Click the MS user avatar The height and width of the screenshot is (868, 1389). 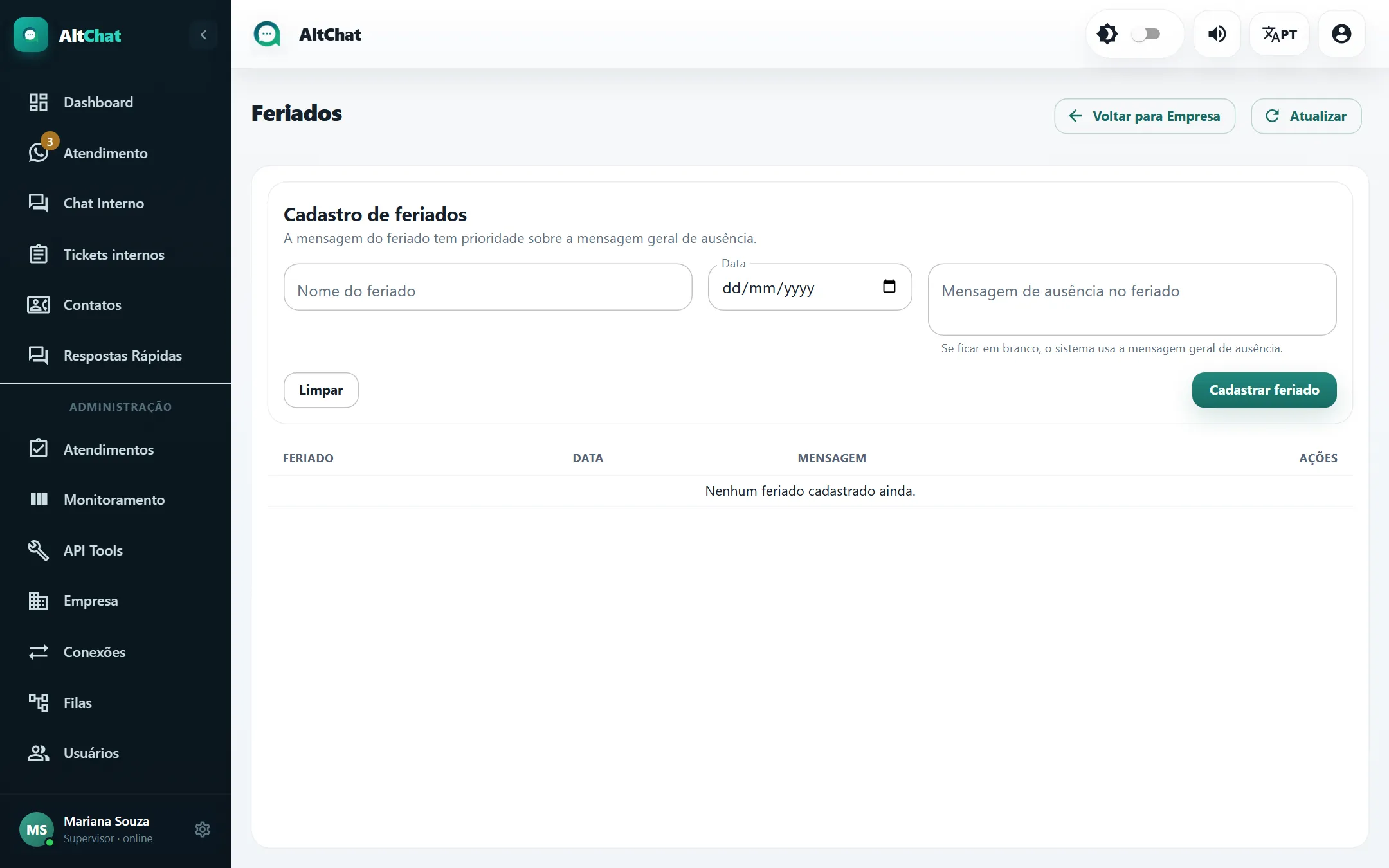pos(37,829)
